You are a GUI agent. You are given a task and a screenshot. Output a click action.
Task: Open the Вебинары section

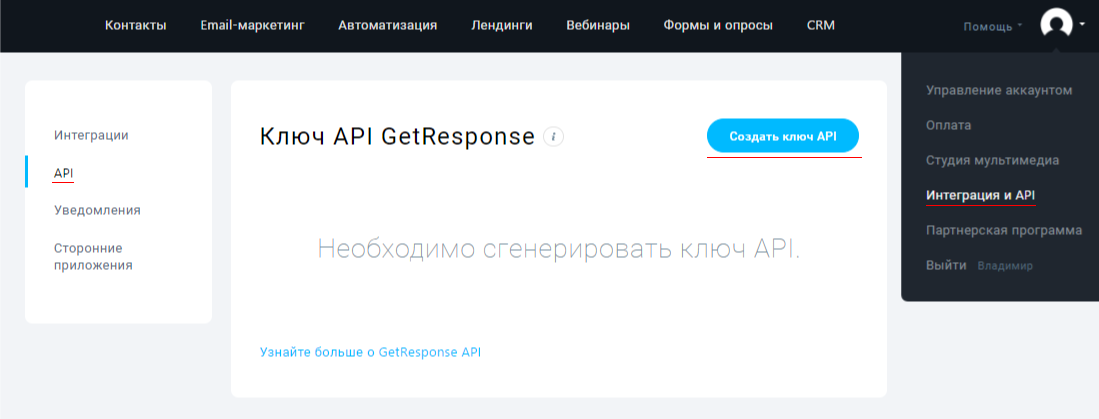pos(598,26)
